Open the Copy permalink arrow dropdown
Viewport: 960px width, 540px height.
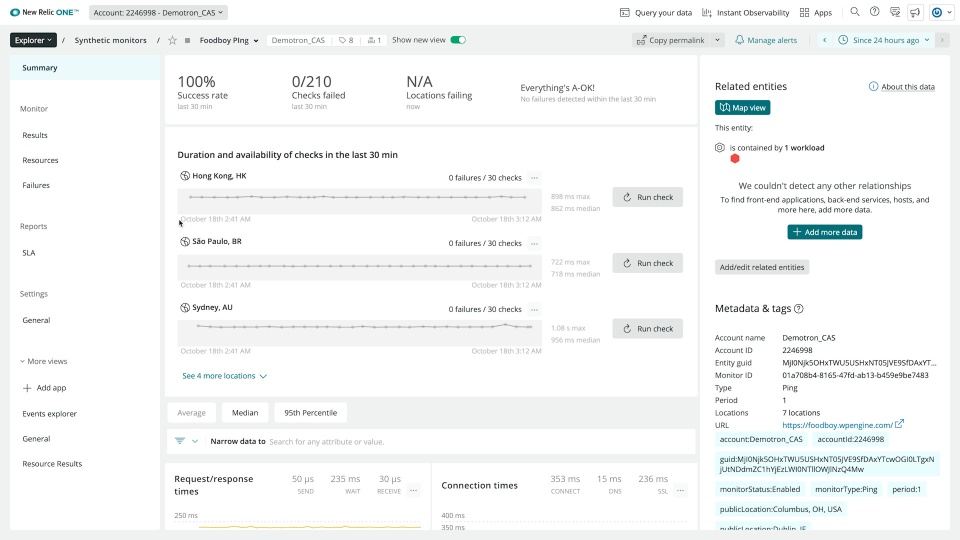[717, 40]
